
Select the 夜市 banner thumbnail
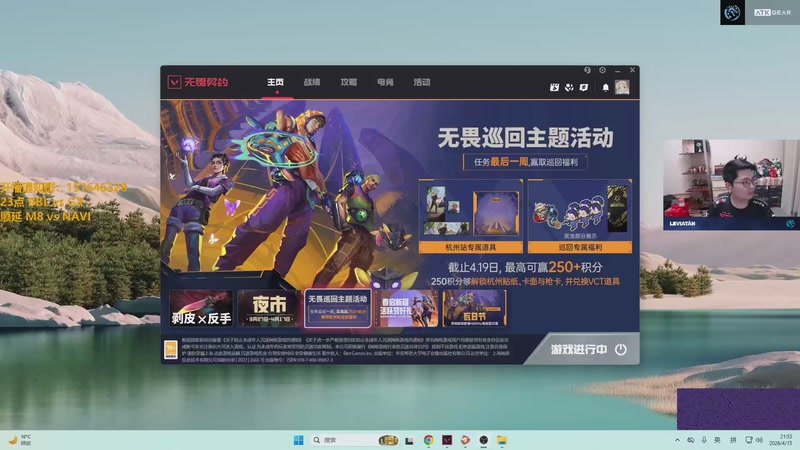point(269,308)
